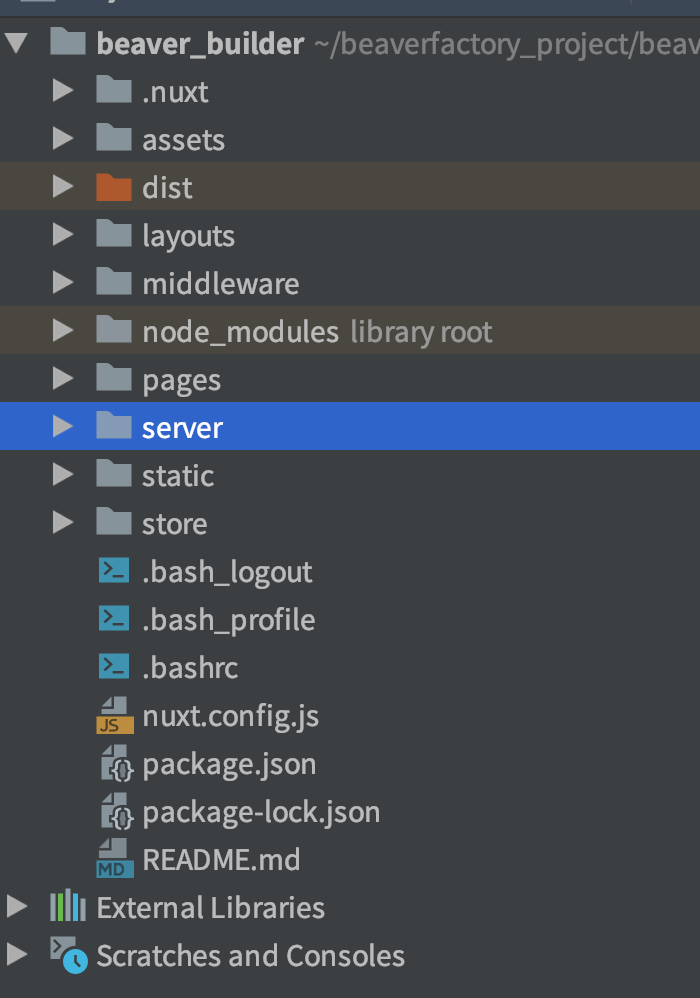Select the layouts folder label
700x998 pixels.
[x=188, y=236]
